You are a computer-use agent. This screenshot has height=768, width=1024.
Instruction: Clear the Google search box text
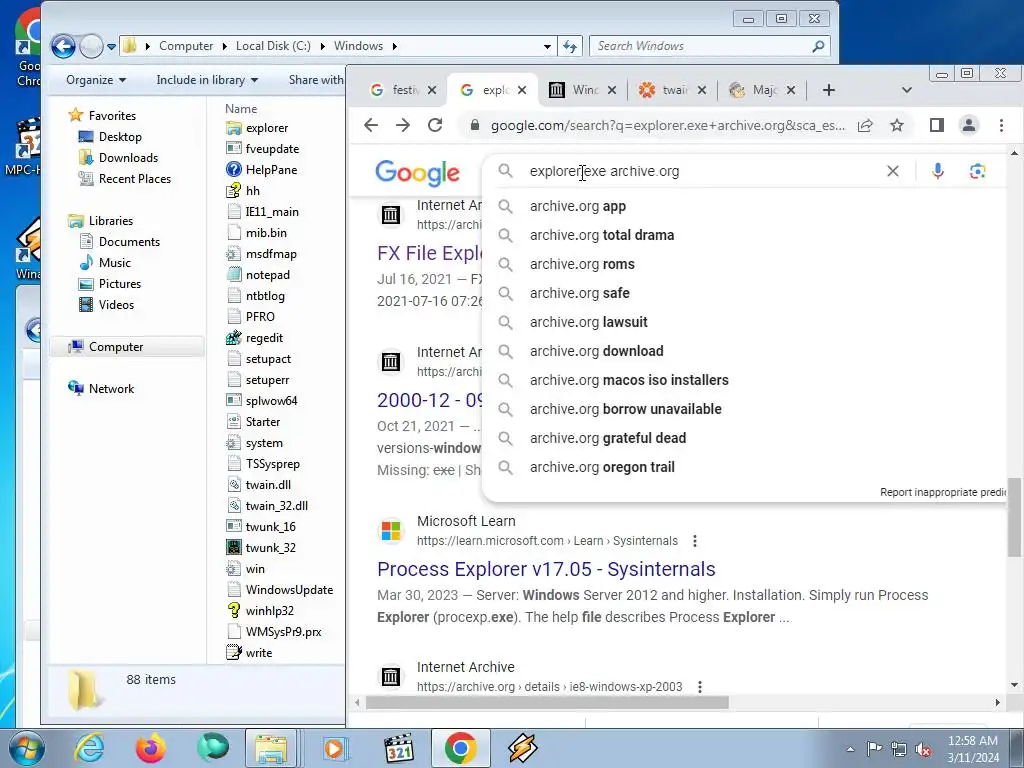893,171
